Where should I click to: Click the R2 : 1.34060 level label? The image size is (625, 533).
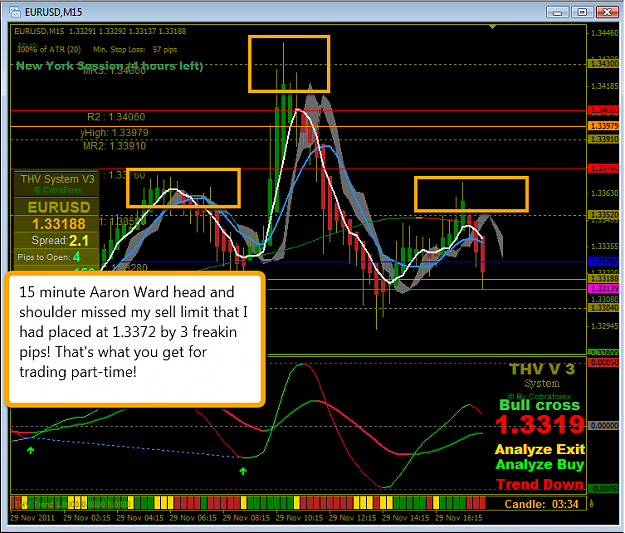(x=116, y=117)
